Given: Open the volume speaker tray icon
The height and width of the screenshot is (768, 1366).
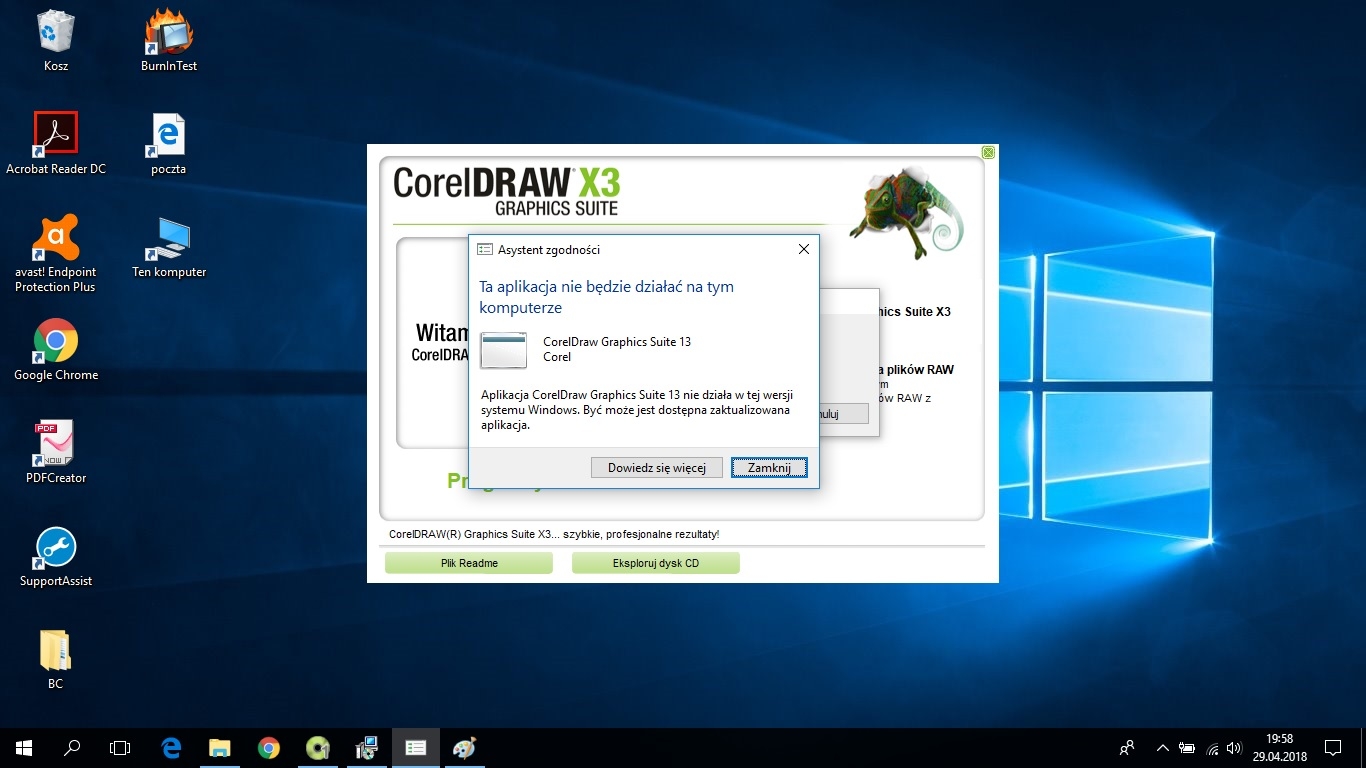Looking at the screenshot, I should 1235,747.
